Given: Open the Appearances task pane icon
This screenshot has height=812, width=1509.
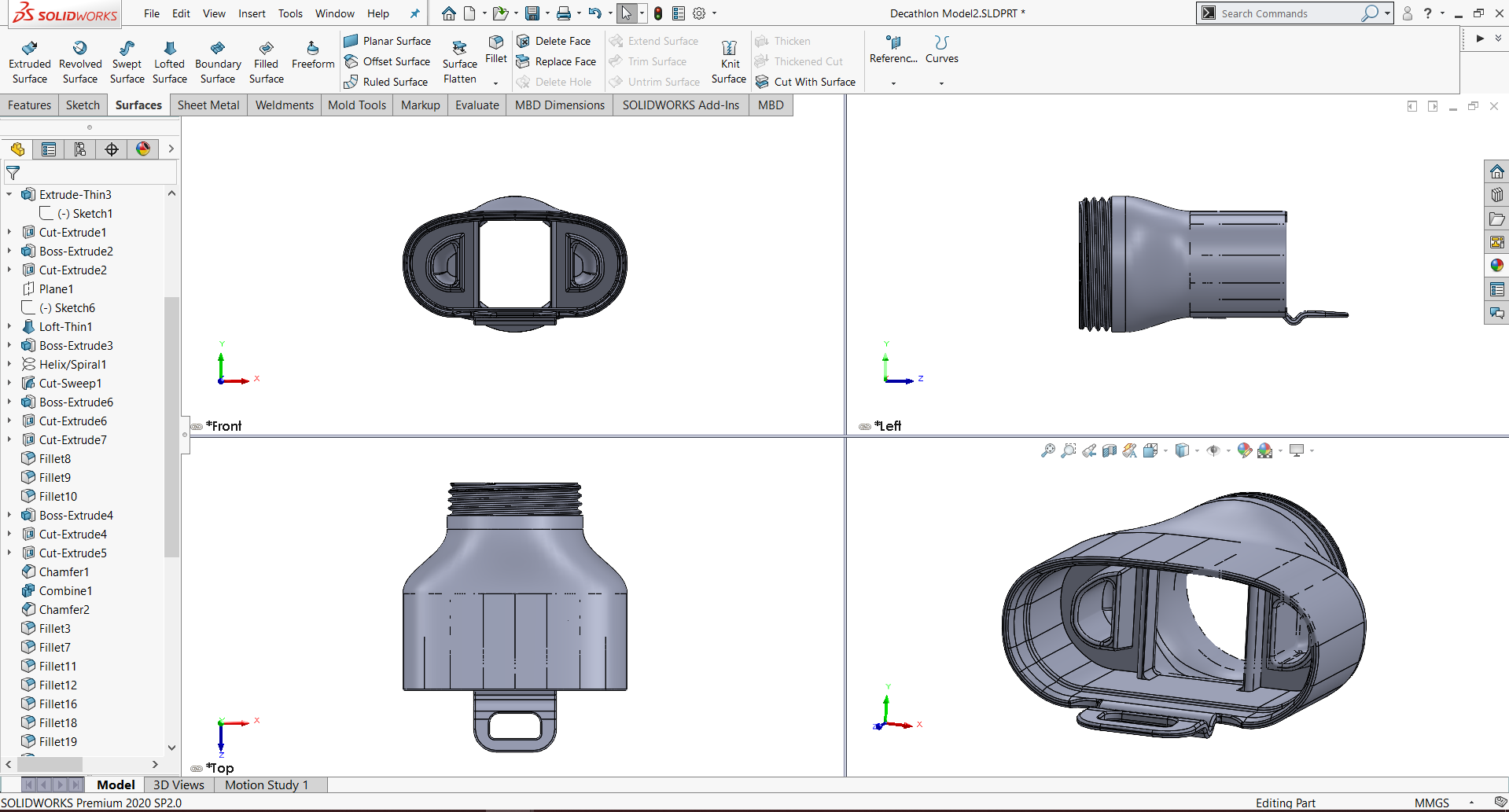Looking at the screenshot, I should point(1496,266).
